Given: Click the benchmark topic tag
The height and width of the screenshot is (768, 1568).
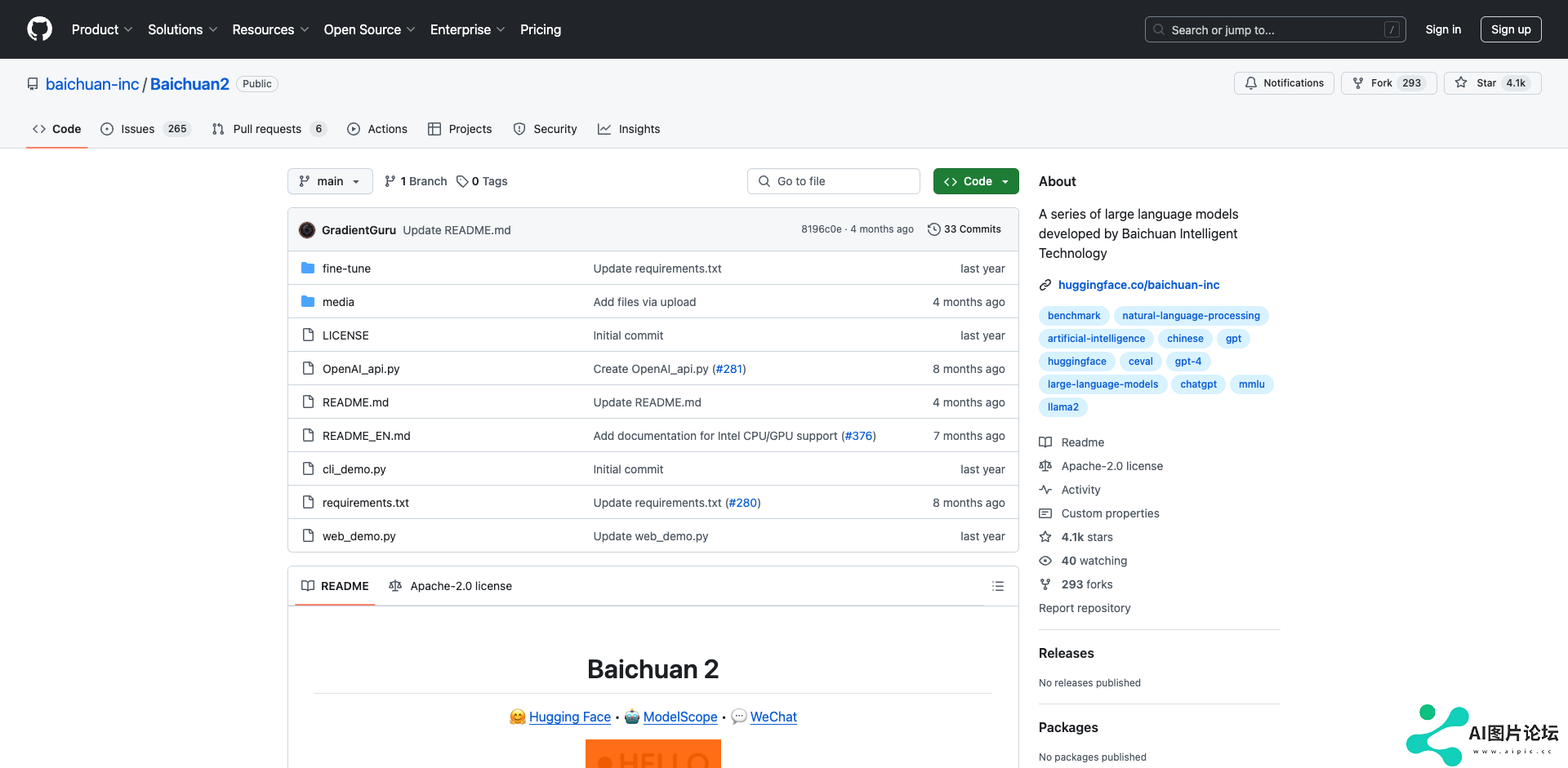Looking at the screenshot, I should pos(1074,316).
